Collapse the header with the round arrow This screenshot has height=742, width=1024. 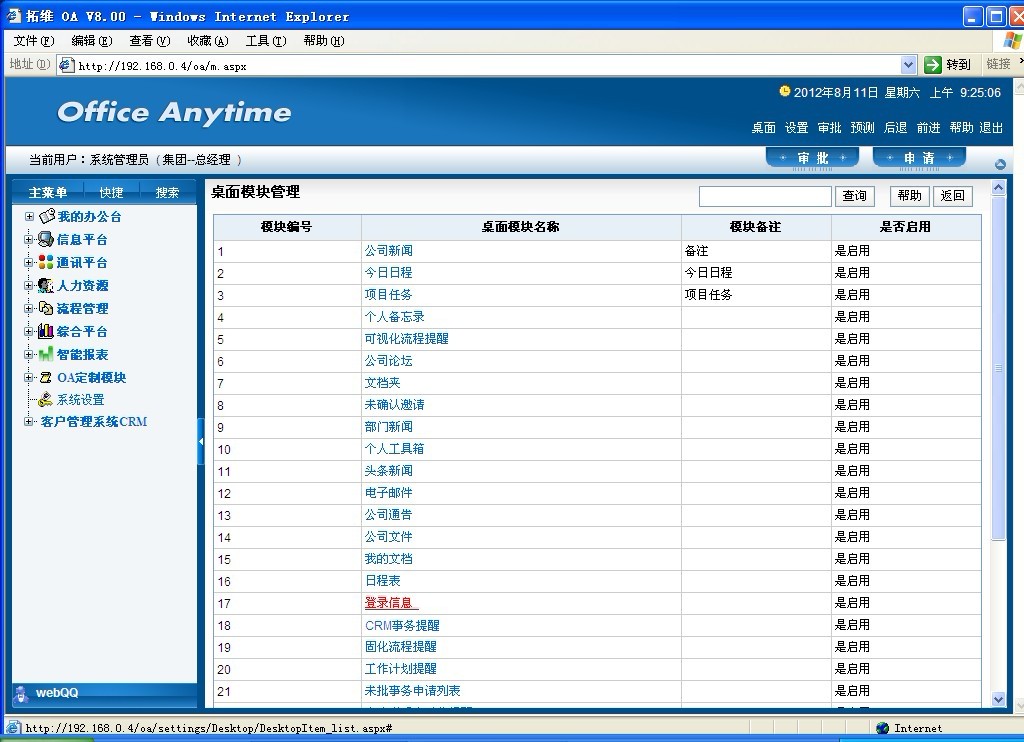[x=1000, y=164]
